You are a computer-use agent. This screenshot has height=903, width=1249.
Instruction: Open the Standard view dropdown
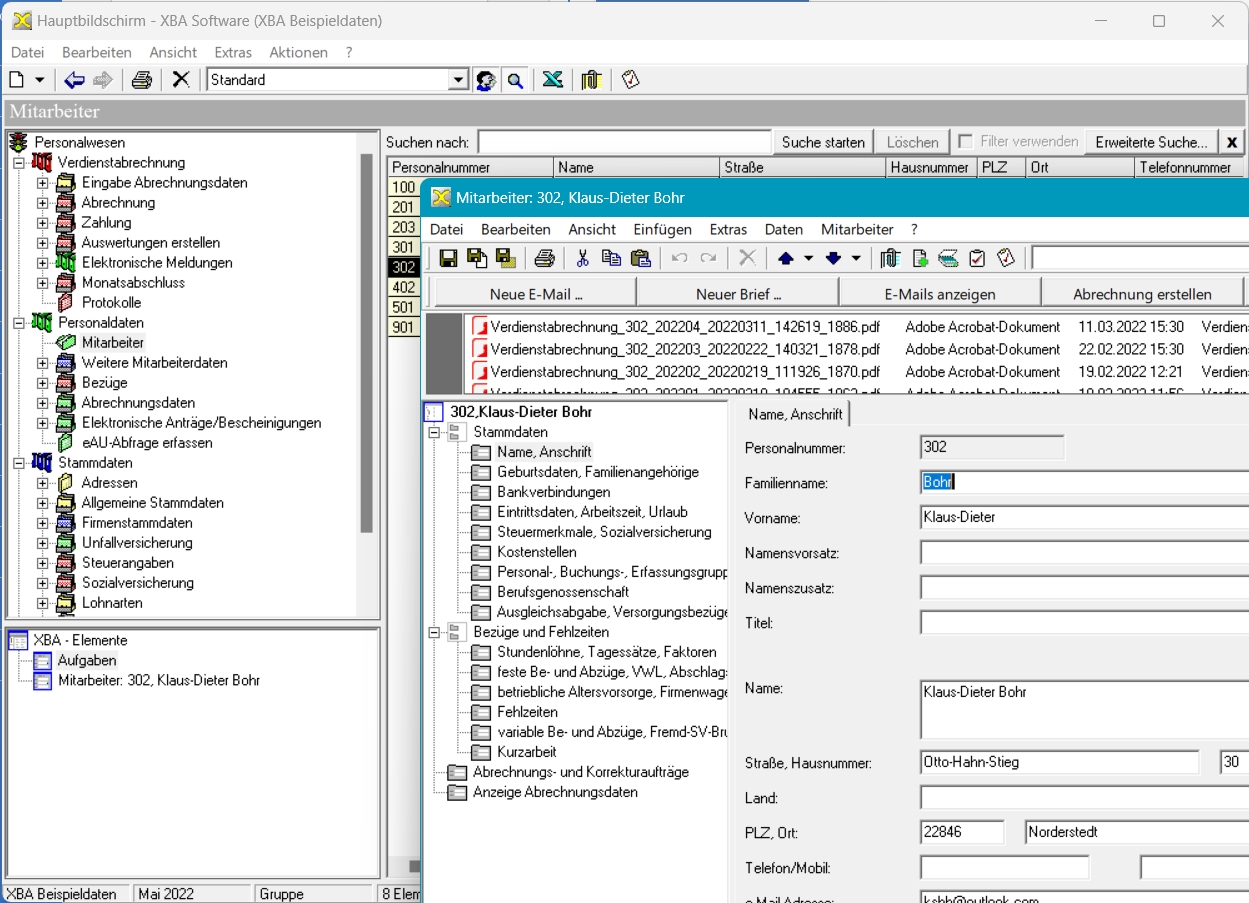[x=458, y=80]
